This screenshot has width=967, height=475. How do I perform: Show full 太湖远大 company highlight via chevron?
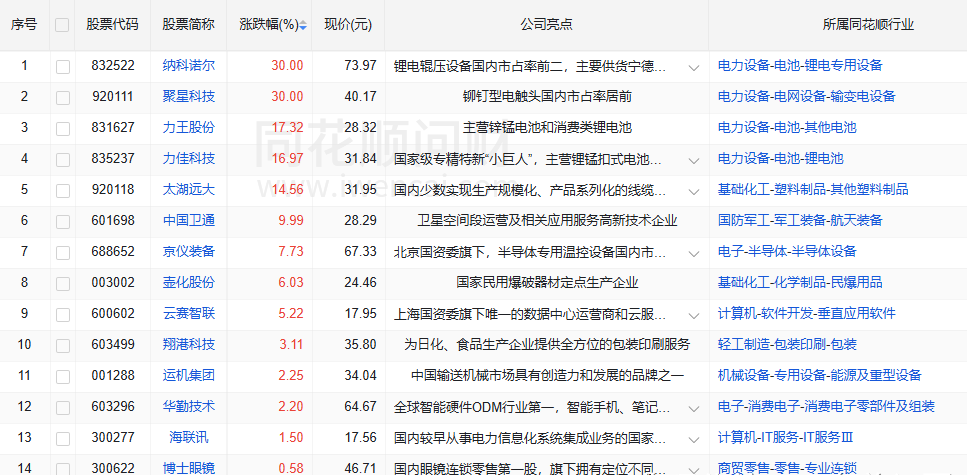[694, 191]
